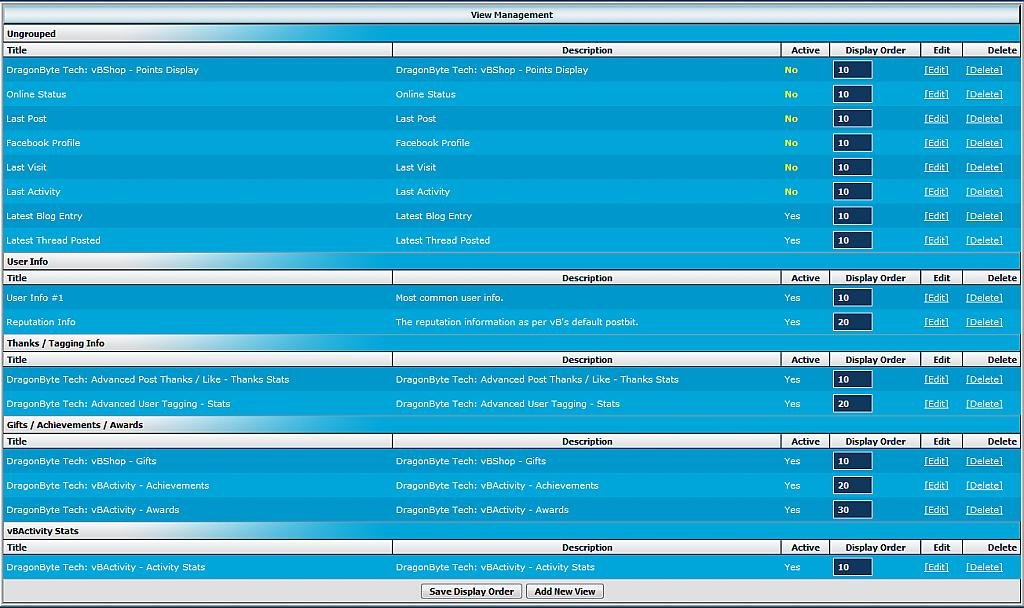Screen dimensions: 1024x608
Task: Edit the Last Activity view
Action: [936, 192]
